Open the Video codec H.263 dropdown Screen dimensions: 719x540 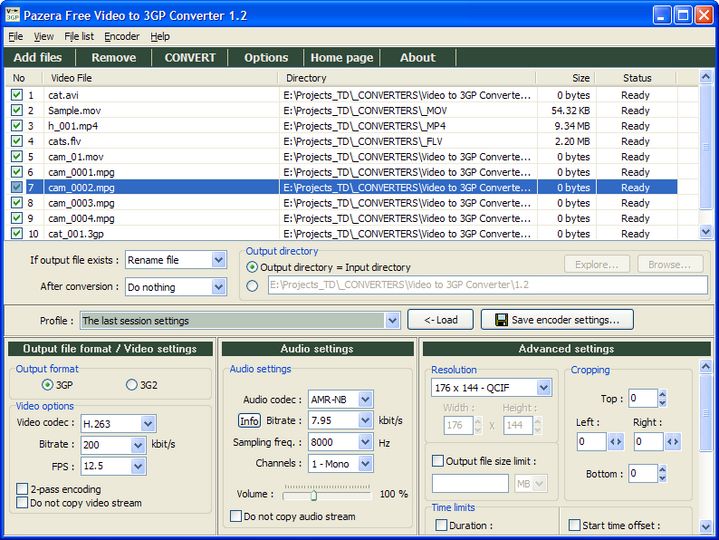pos(148,424)
